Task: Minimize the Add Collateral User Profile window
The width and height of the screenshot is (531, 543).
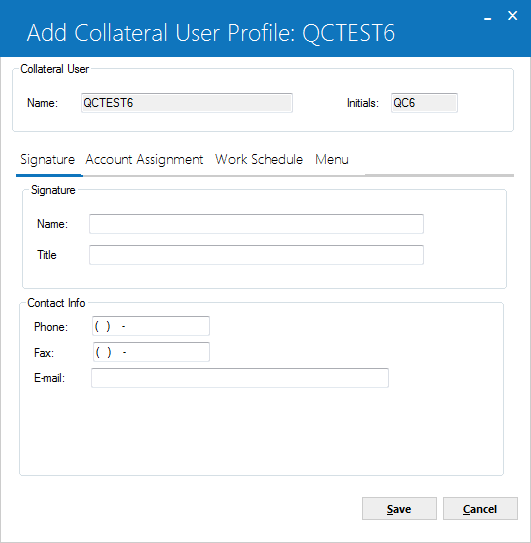Action: click(488, 16)
